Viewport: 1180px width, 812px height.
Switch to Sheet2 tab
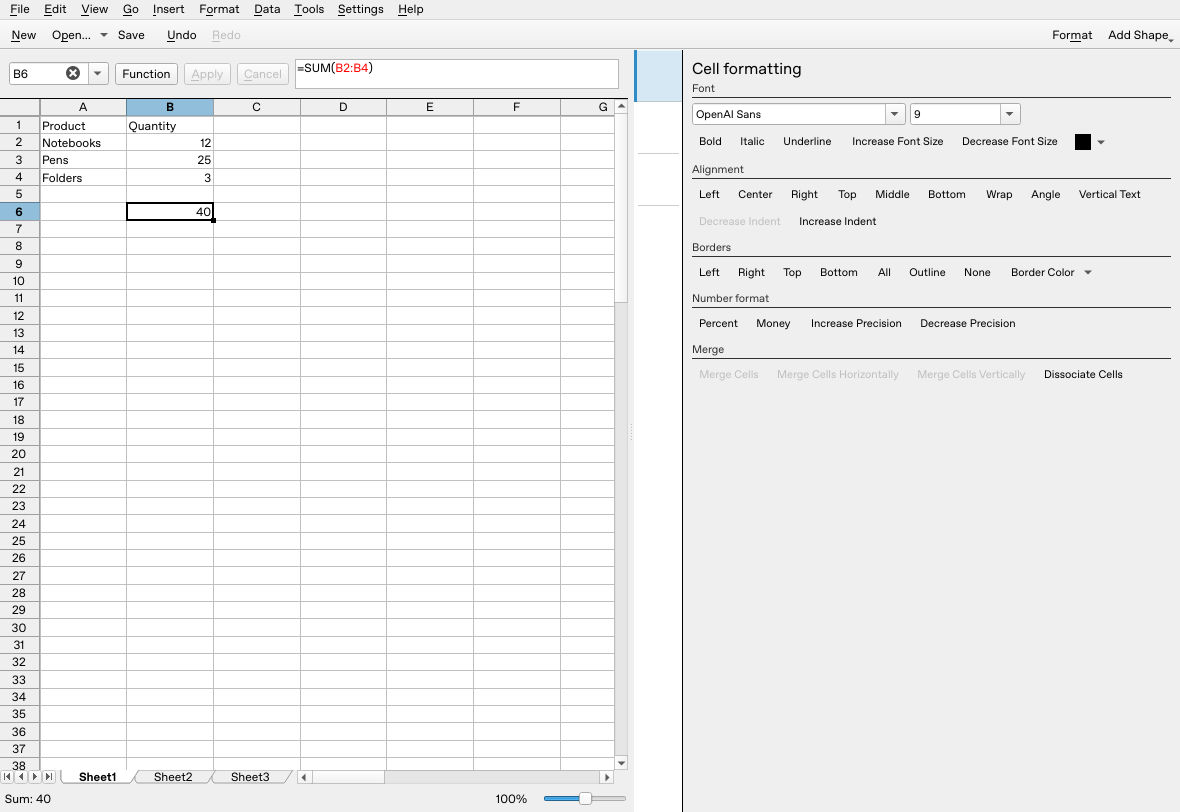(x=173, y=777)
